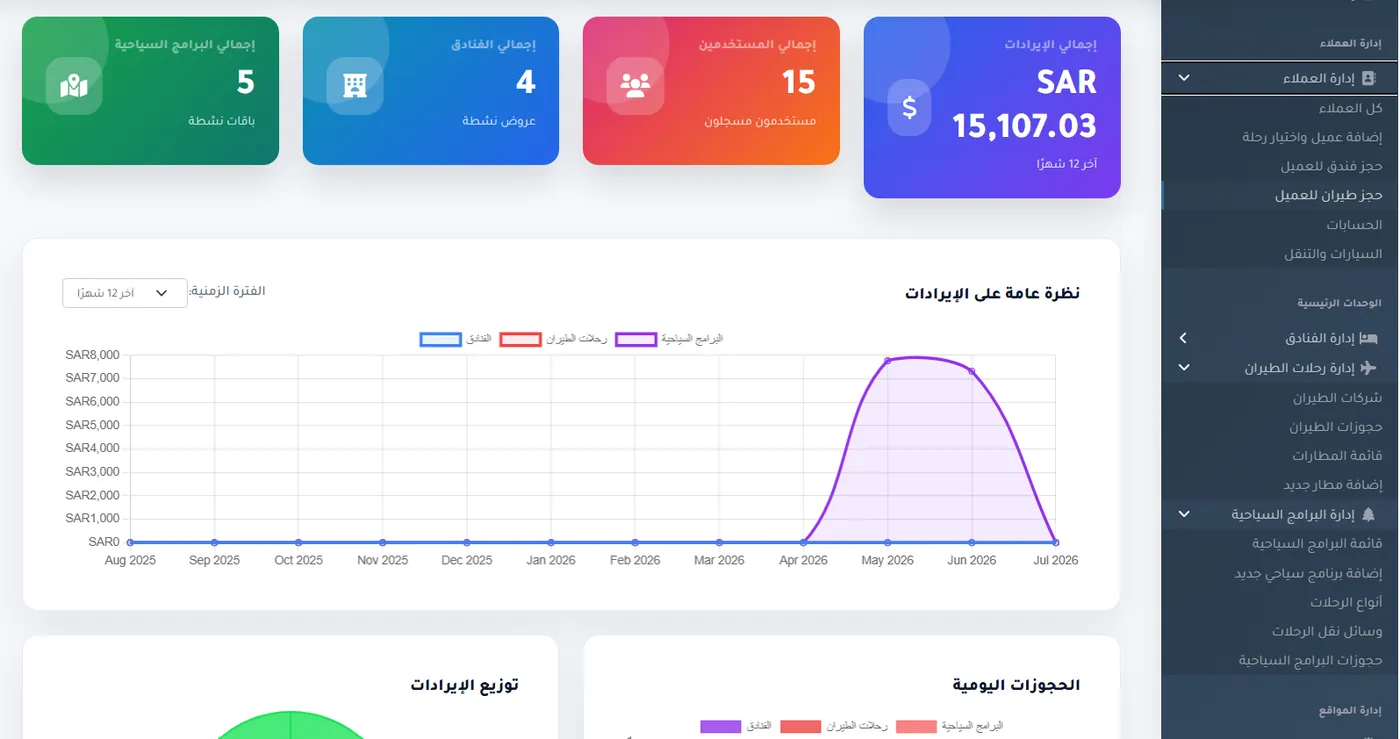Click the purple May 2026 peak data point

(887, 360)
